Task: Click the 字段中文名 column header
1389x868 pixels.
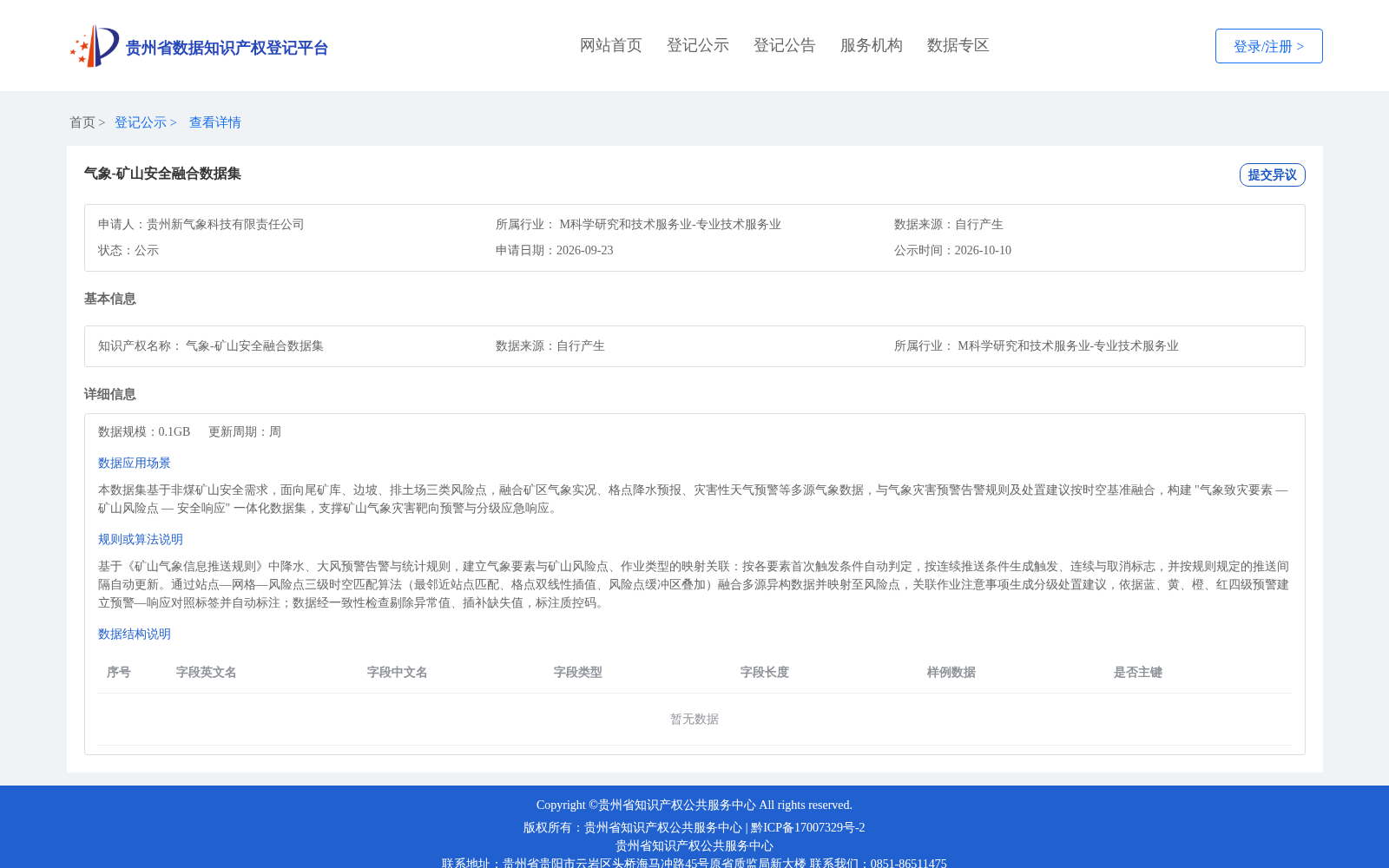Action: pos(398,672)
